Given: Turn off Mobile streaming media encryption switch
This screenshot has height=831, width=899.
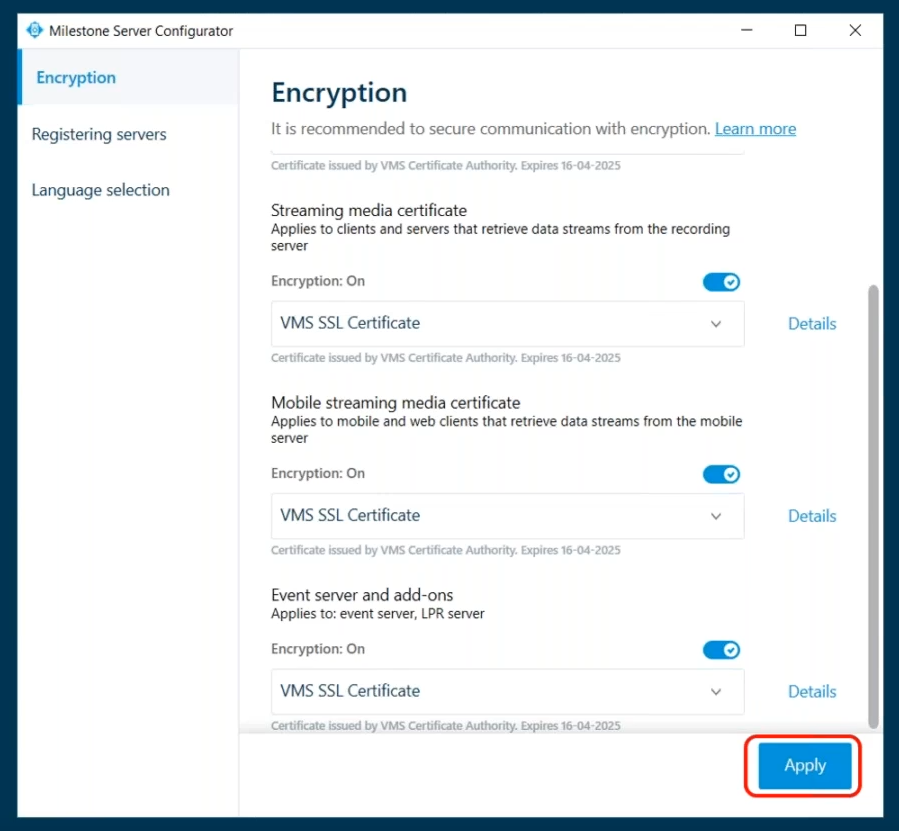Looking at the screenshot, I should (x=721, y=474).
